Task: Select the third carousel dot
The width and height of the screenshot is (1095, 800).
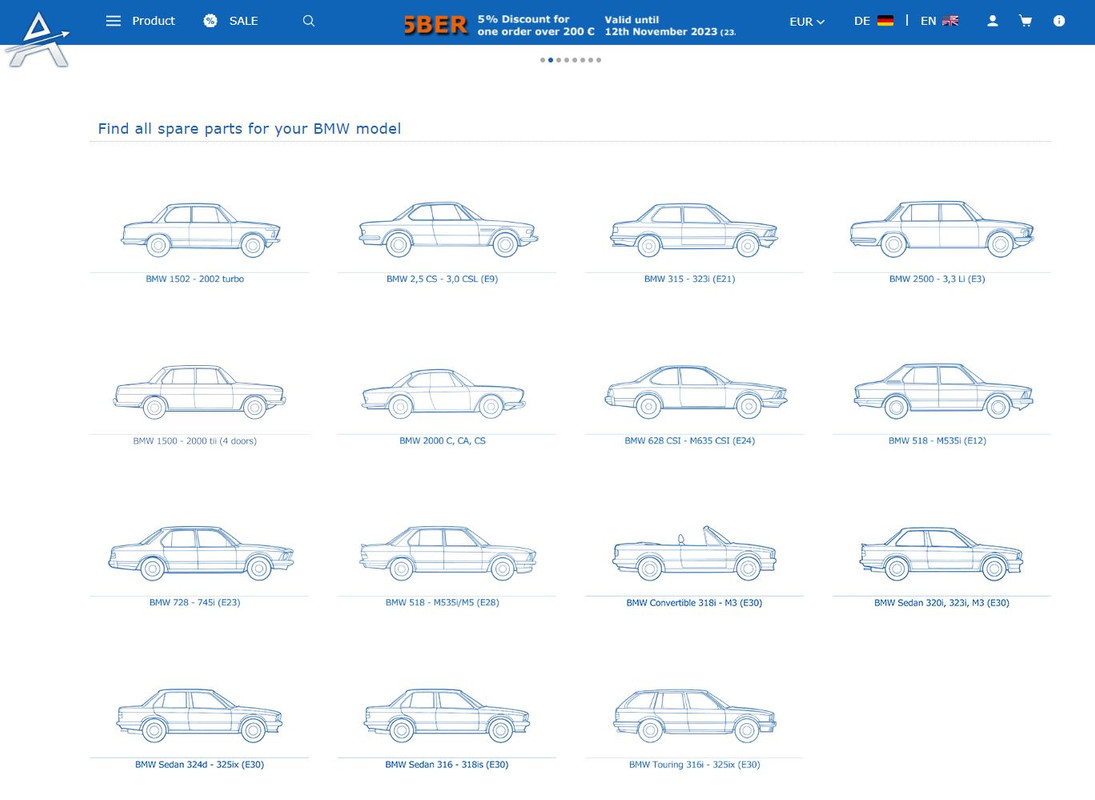Action: [559, 60]
